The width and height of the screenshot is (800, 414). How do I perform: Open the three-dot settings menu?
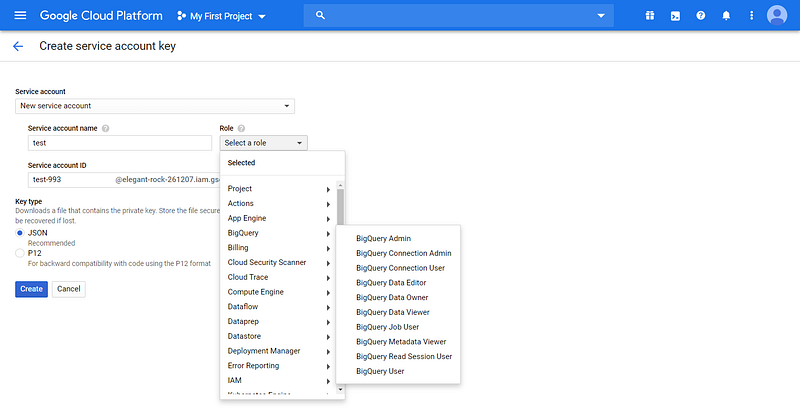pos(751,15)
